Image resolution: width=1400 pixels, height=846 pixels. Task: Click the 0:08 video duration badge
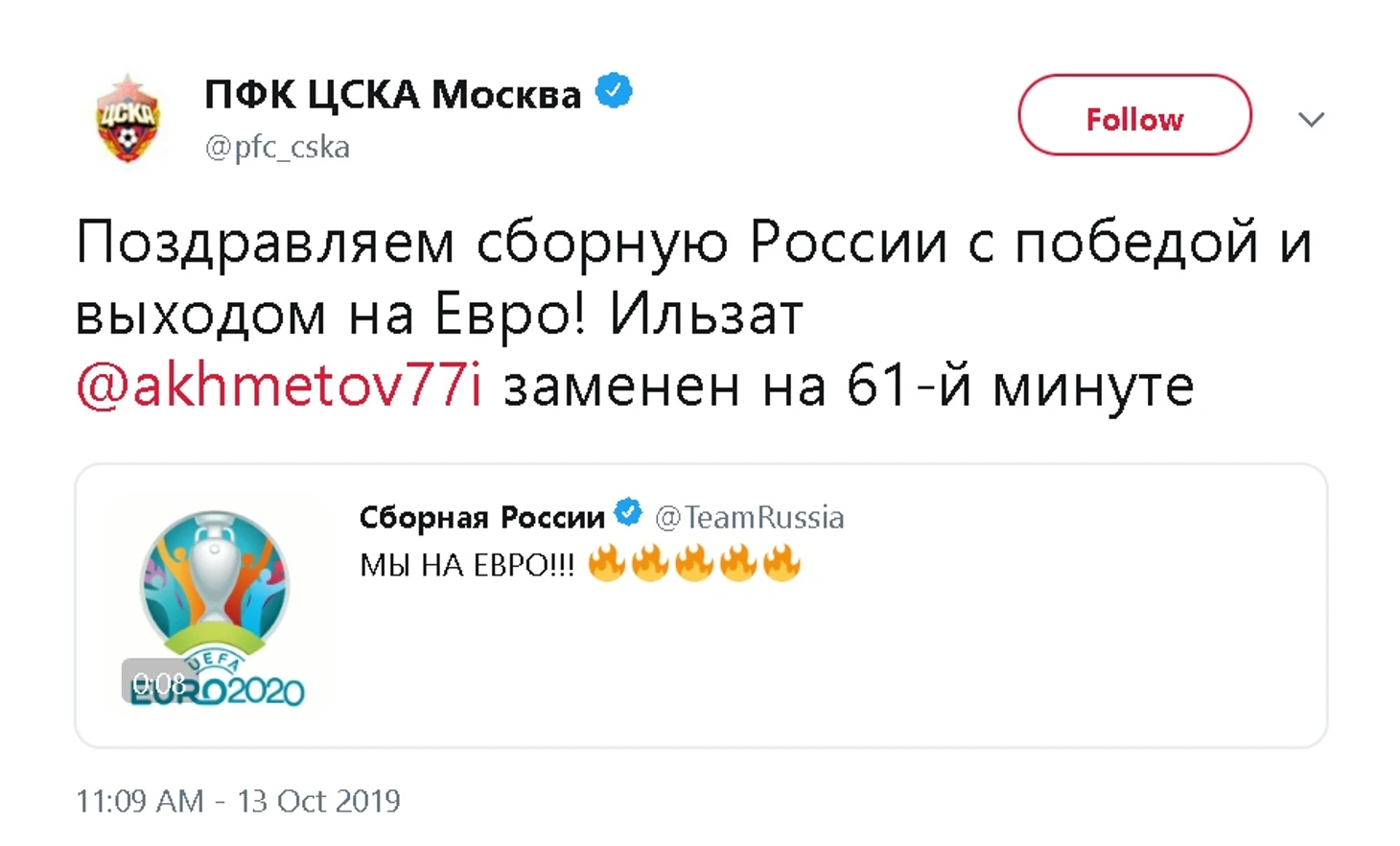click(x=159, y=683)
